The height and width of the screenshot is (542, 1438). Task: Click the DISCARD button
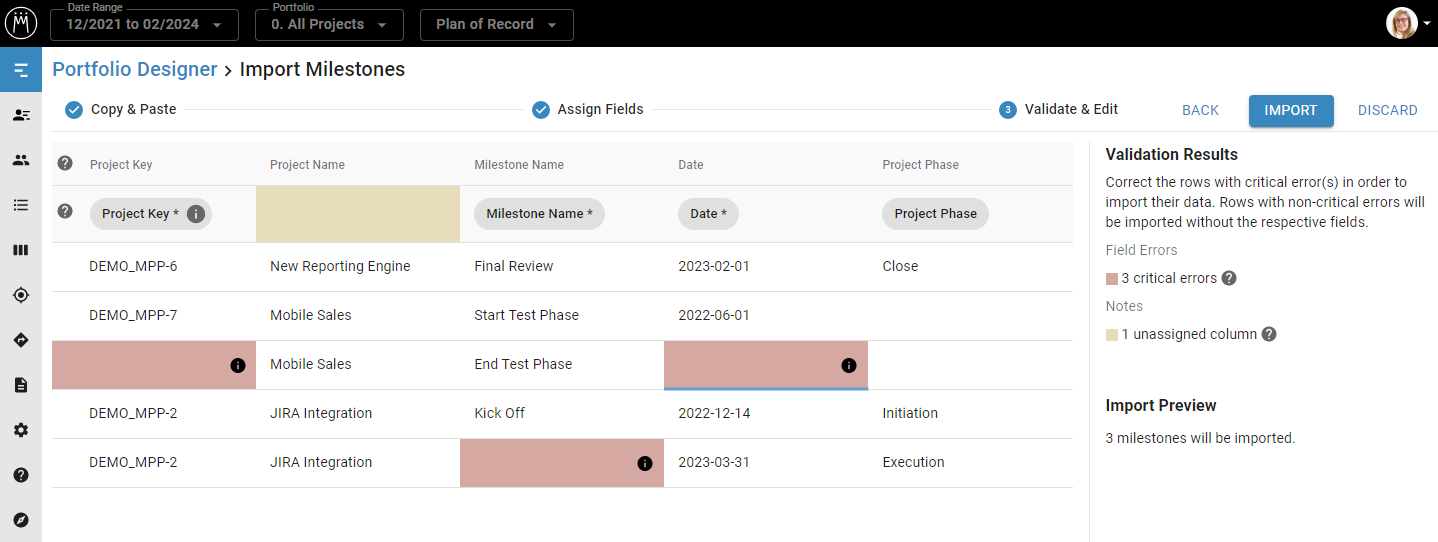1387,110
